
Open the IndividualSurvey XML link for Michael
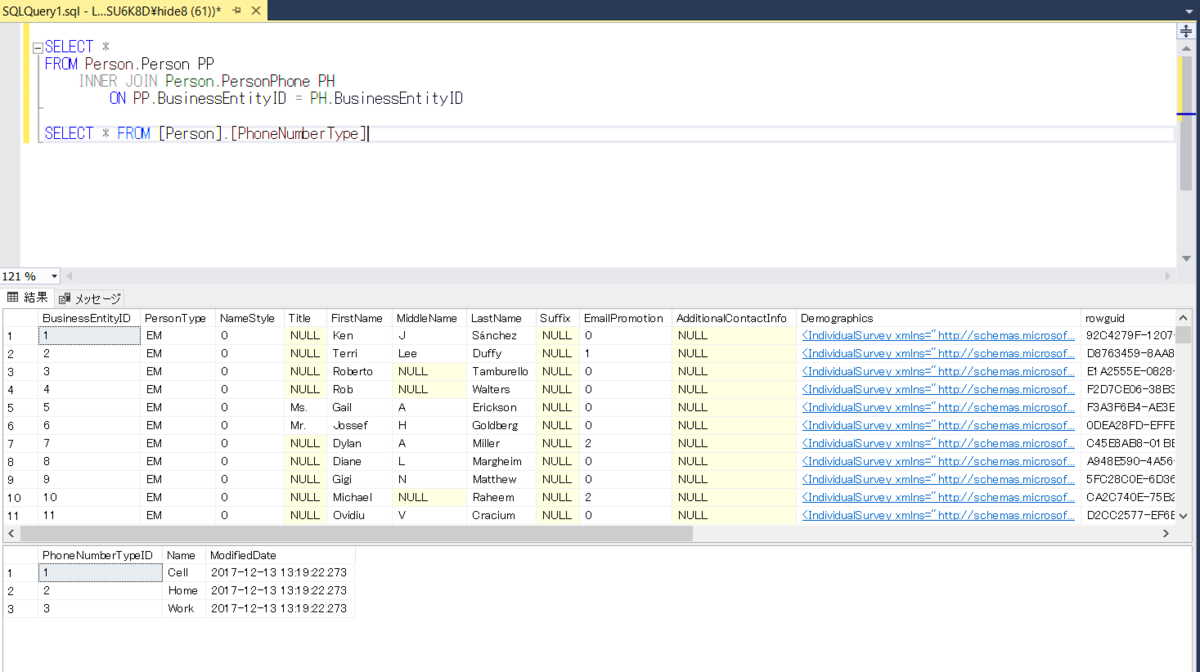[x=938, y=498]
